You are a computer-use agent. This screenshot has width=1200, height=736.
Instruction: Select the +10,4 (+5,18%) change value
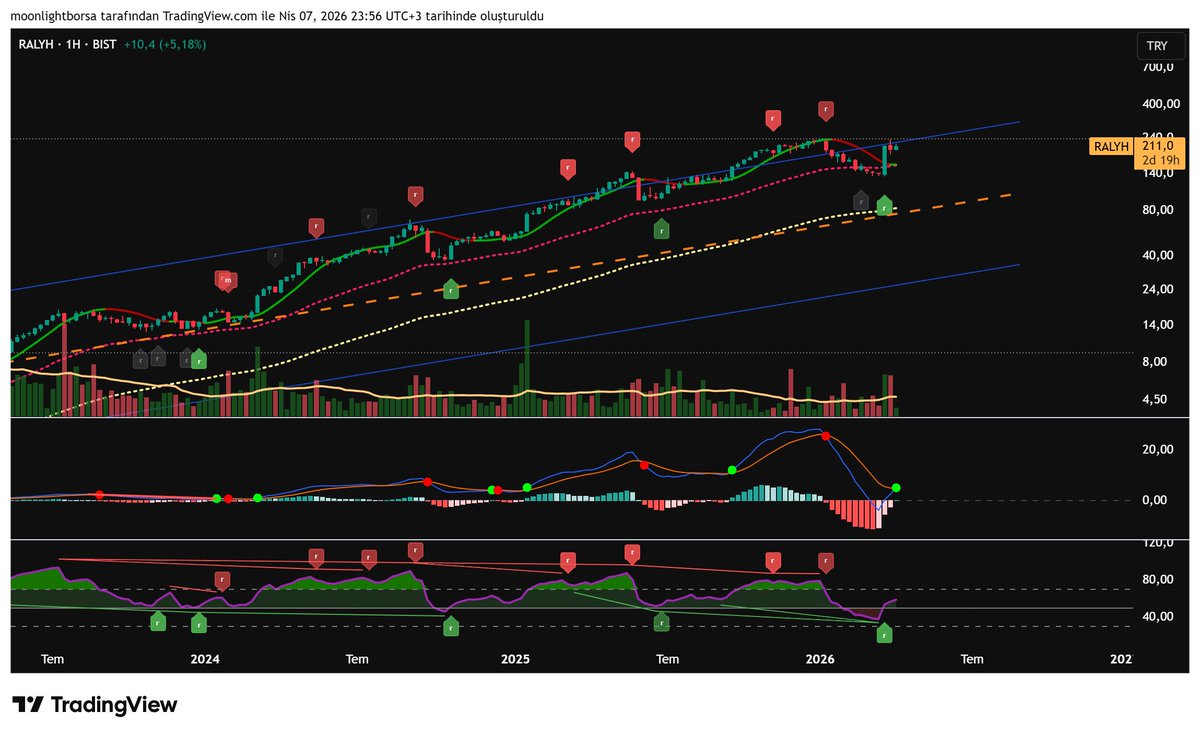tap(165, 45)
